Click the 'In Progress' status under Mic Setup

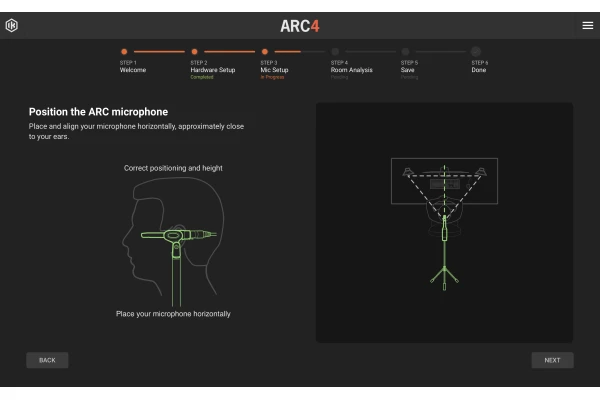(x=272, y=77)
